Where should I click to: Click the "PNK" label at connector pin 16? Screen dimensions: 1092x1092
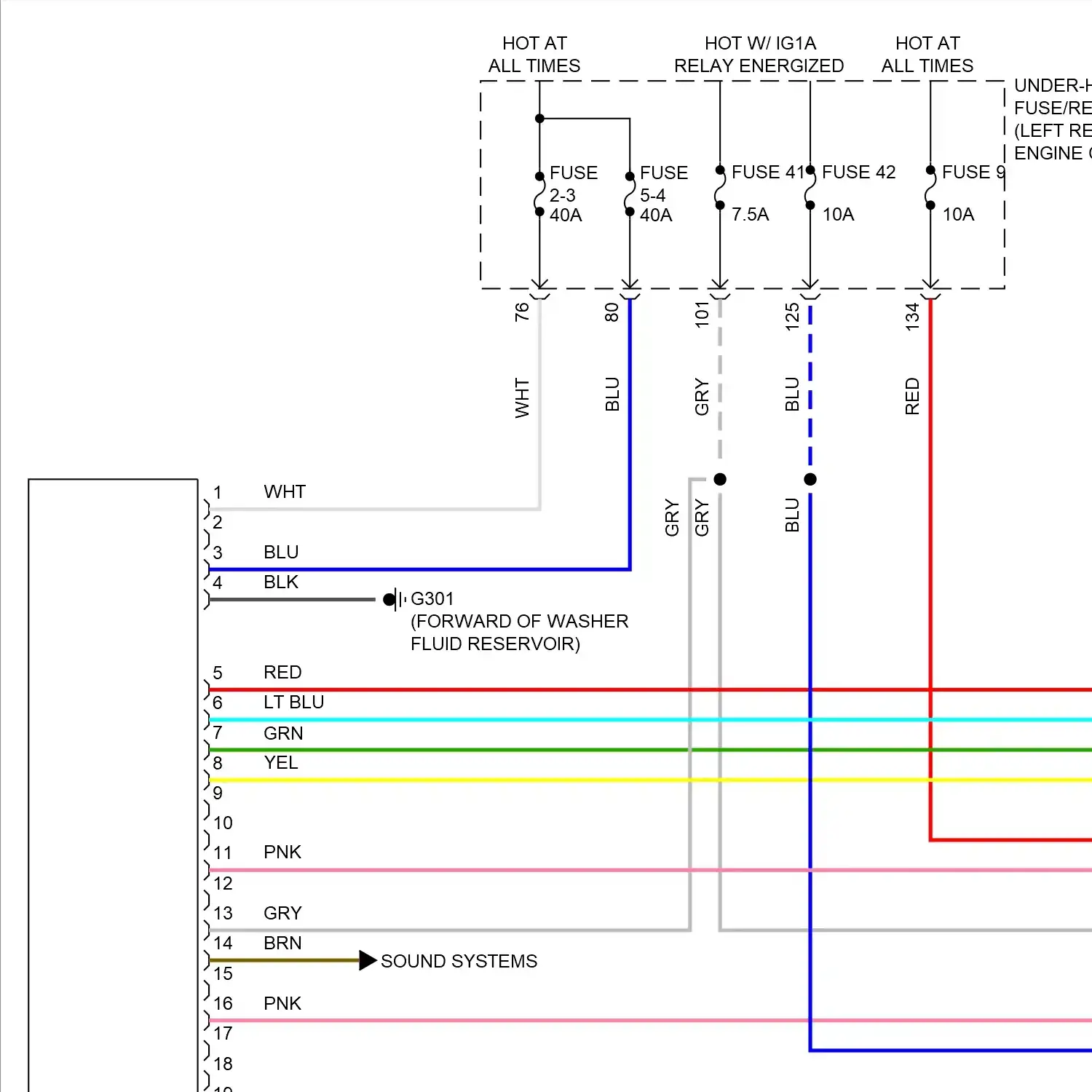(282, 1003)
